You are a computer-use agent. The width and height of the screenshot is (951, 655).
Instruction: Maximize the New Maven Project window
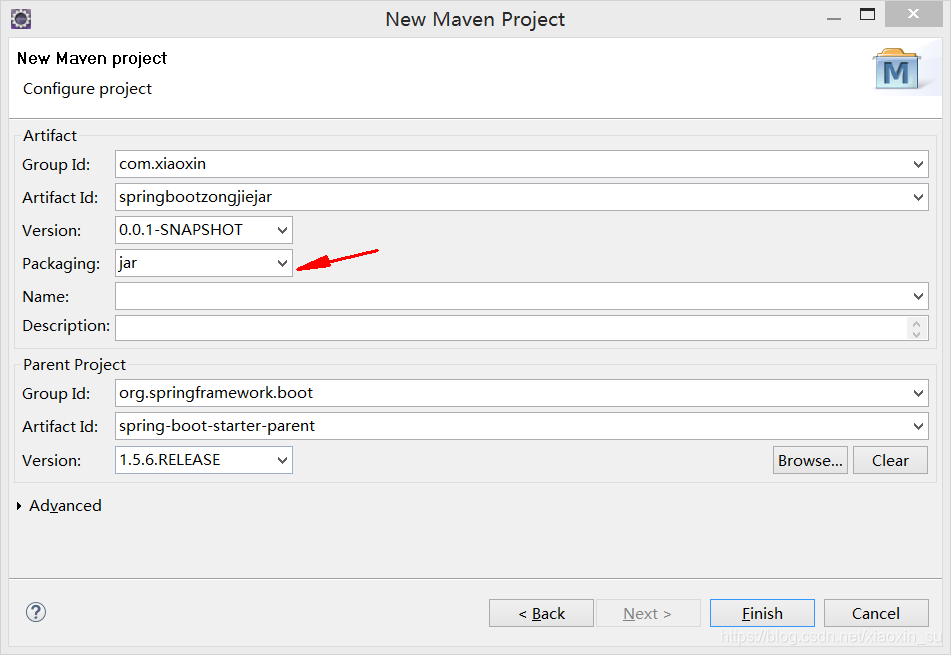(x=867, y=15)
